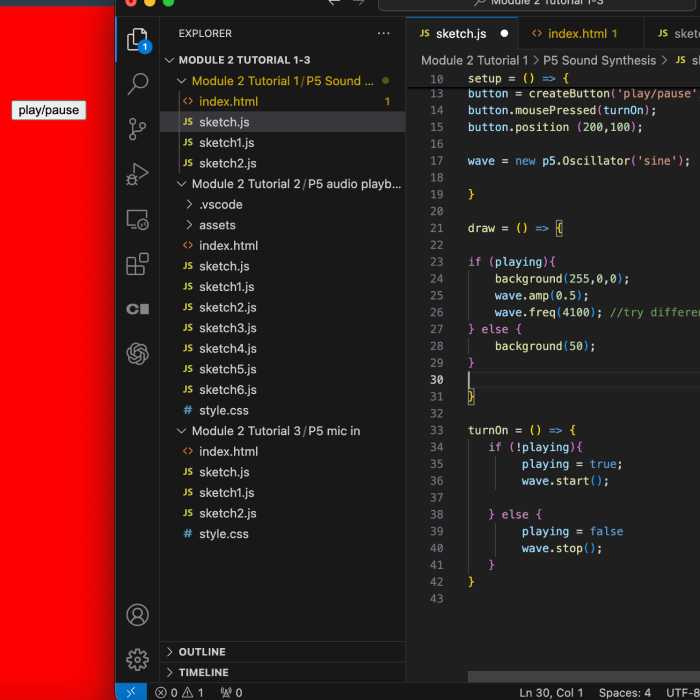Collapse Module 2 Tutorial 2 folder

282,184
